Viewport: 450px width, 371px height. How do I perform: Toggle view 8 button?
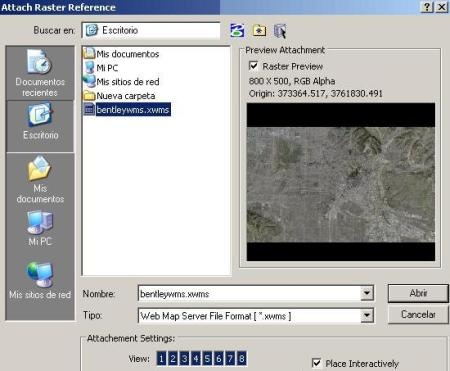click(x=242, y=359)
